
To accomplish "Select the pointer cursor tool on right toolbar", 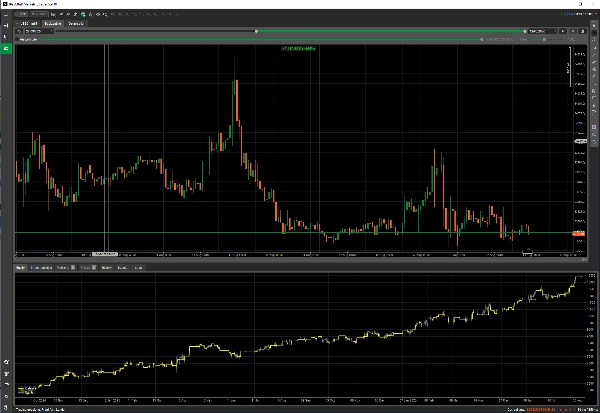I will tap(594, 25).
